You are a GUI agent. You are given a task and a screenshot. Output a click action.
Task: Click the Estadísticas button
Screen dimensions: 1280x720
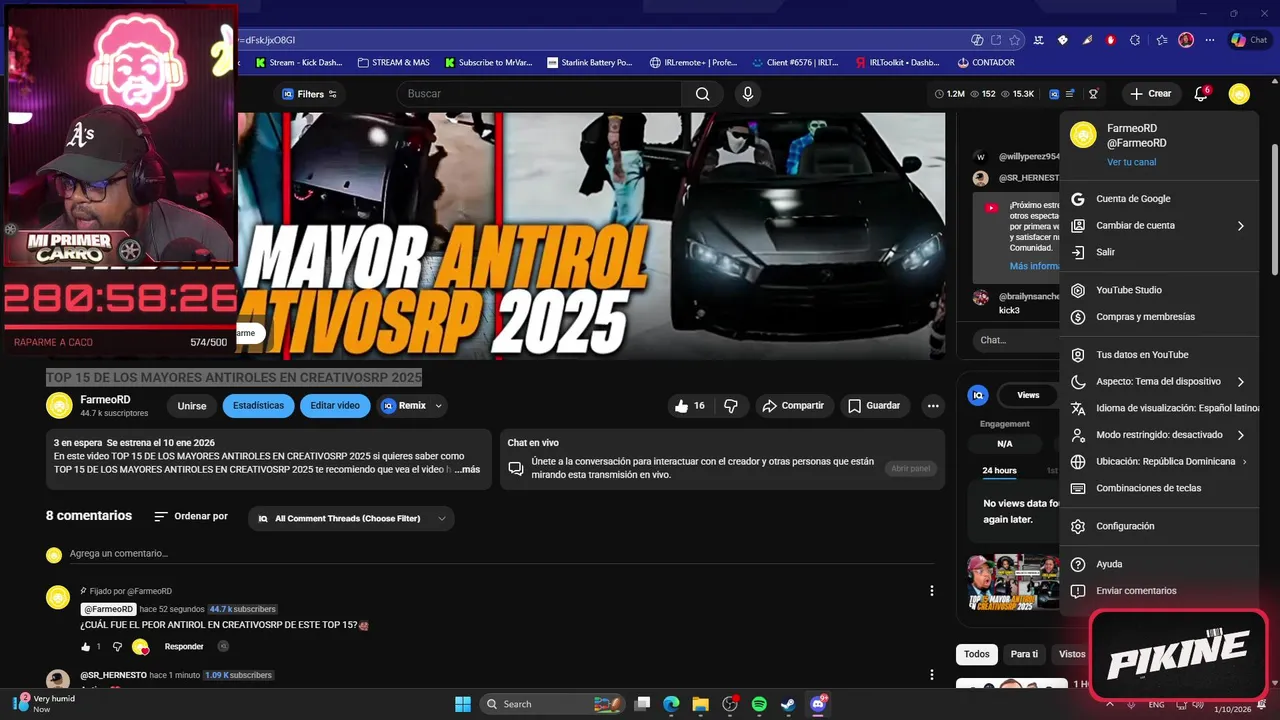tap(258, 406)
